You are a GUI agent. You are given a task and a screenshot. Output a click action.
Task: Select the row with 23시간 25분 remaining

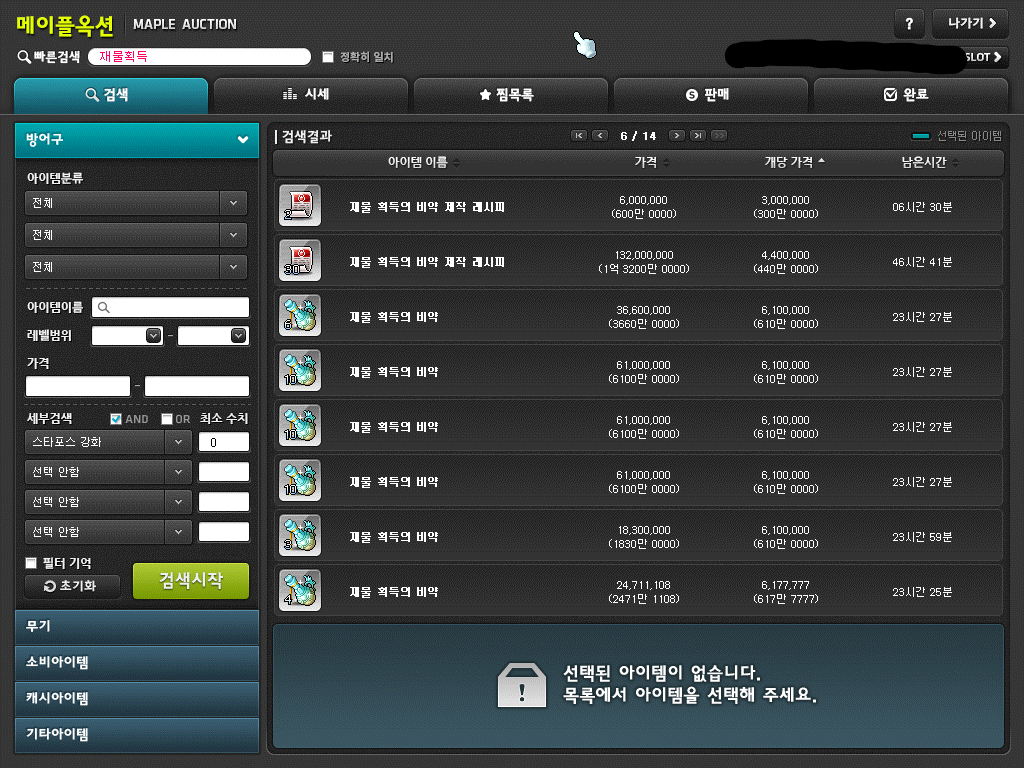click(638, 590)
